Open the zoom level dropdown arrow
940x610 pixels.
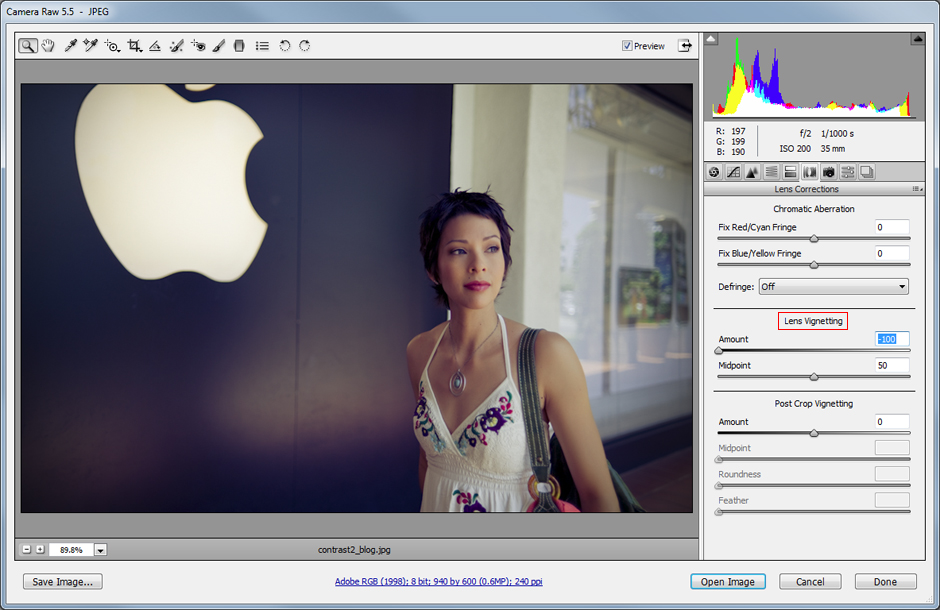coord(100,550)
